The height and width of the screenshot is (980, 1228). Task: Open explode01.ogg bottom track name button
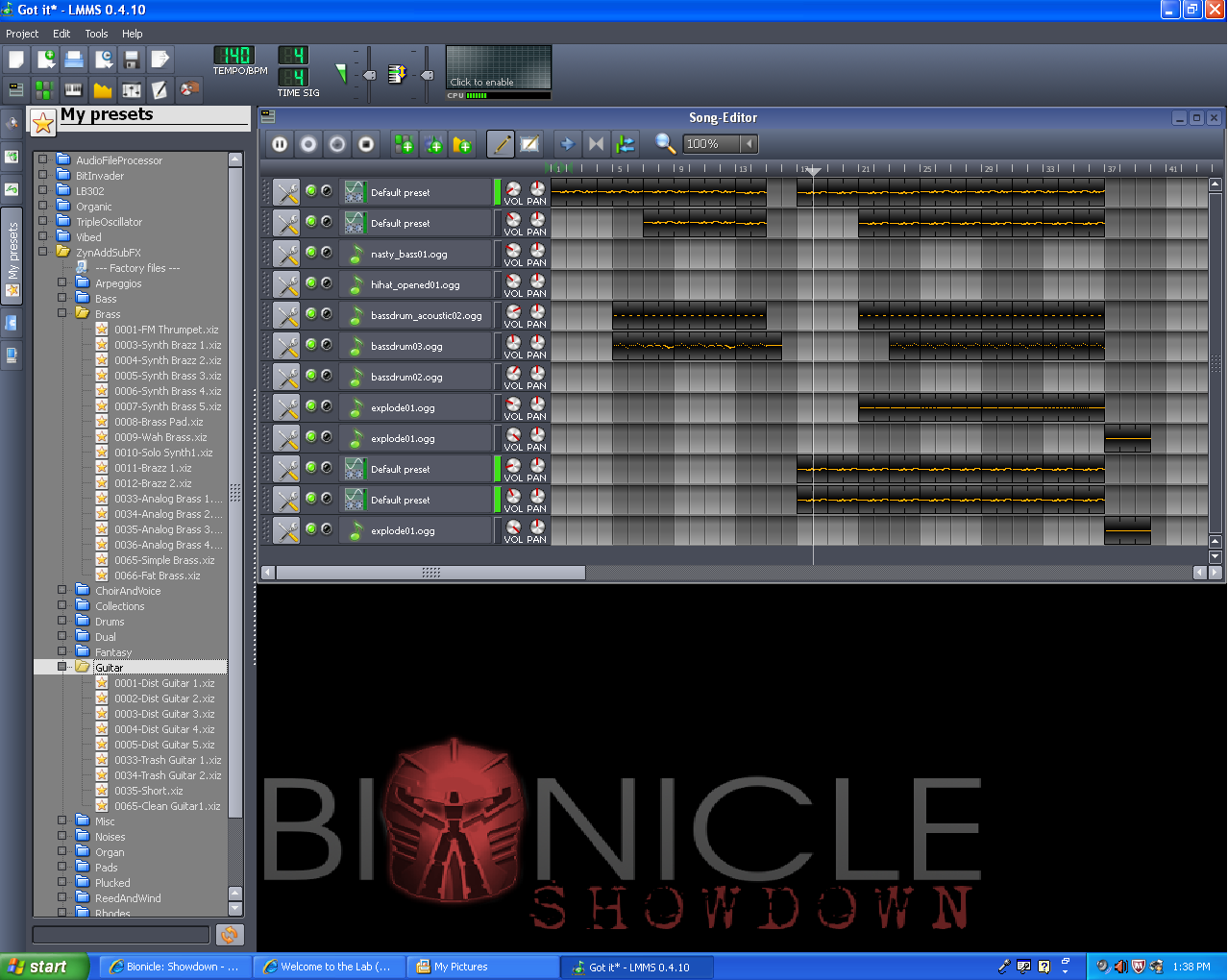(x=415, y=530)
